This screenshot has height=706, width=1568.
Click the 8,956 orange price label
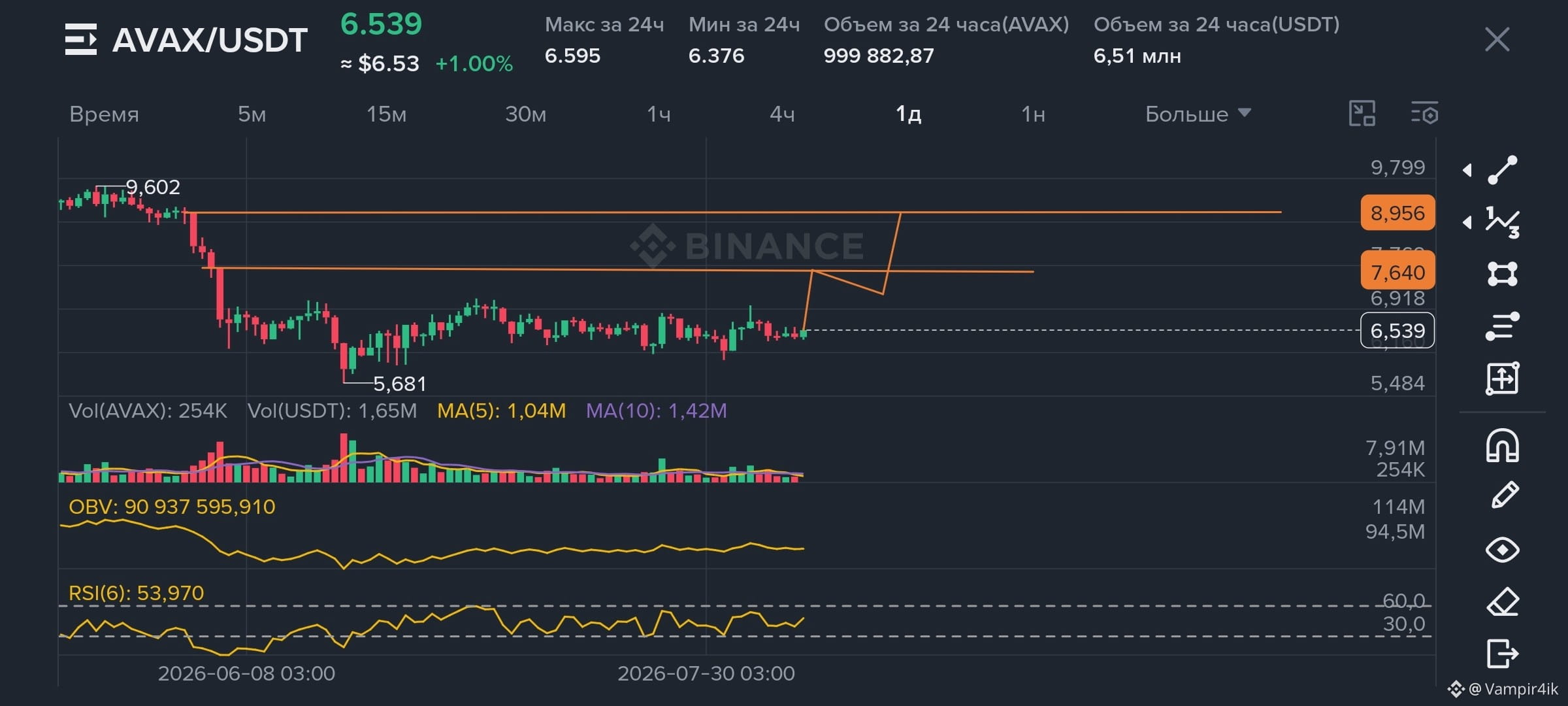point(1397,212)
